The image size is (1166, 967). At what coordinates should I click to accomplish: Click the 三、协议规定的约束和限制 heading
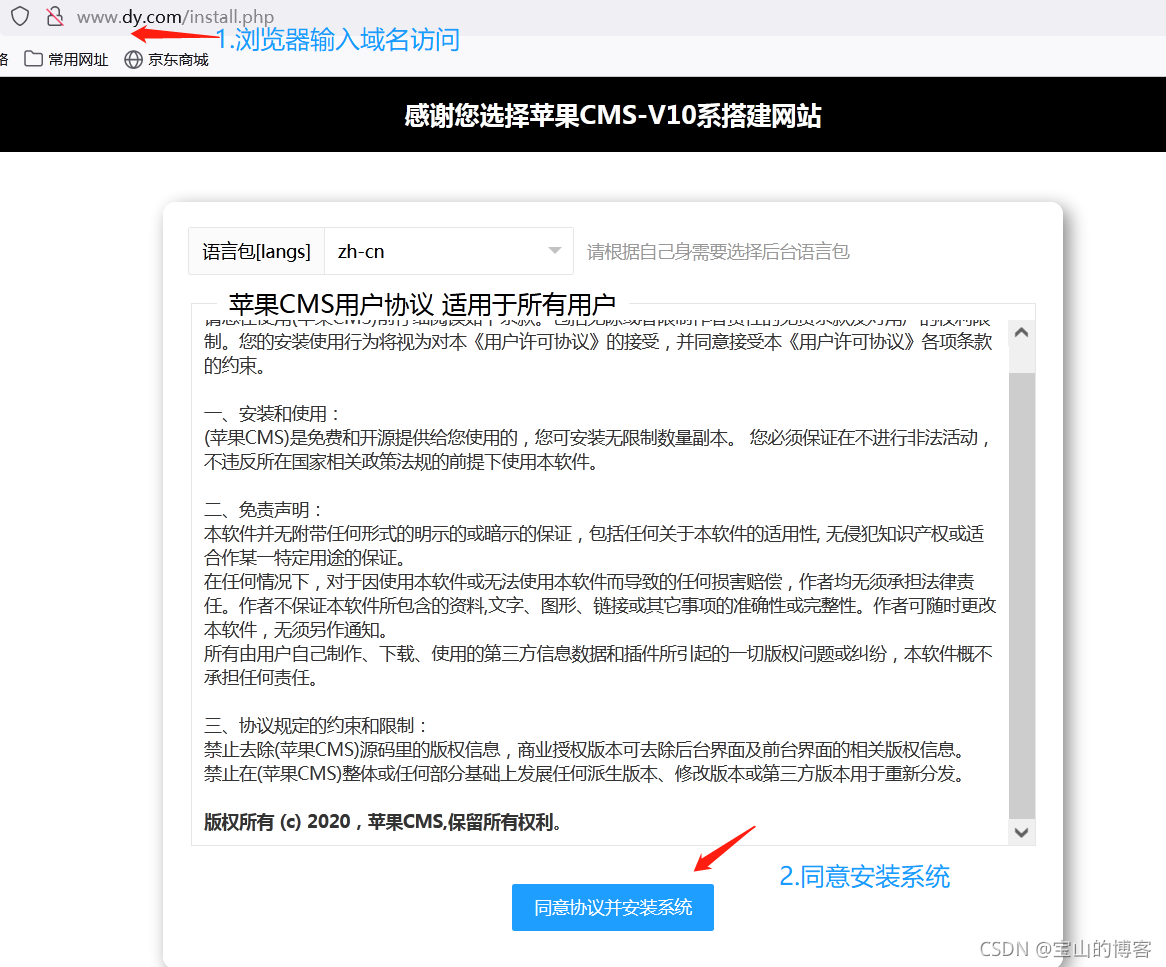[316, 726]
